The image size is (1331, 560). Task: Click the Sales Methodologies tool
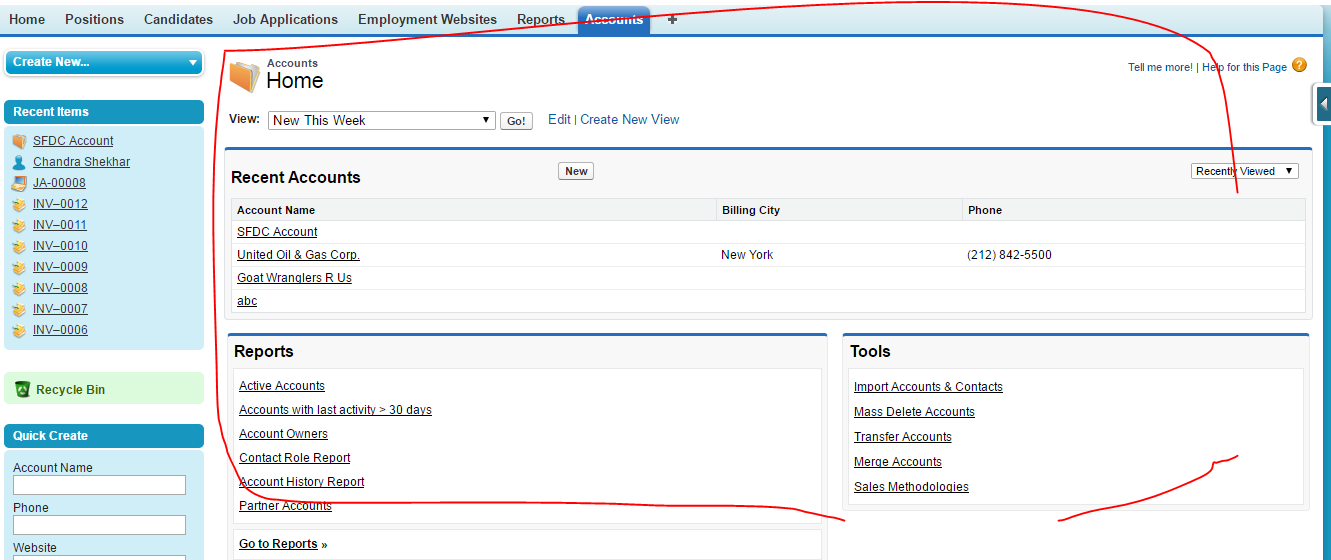(911, 486)
